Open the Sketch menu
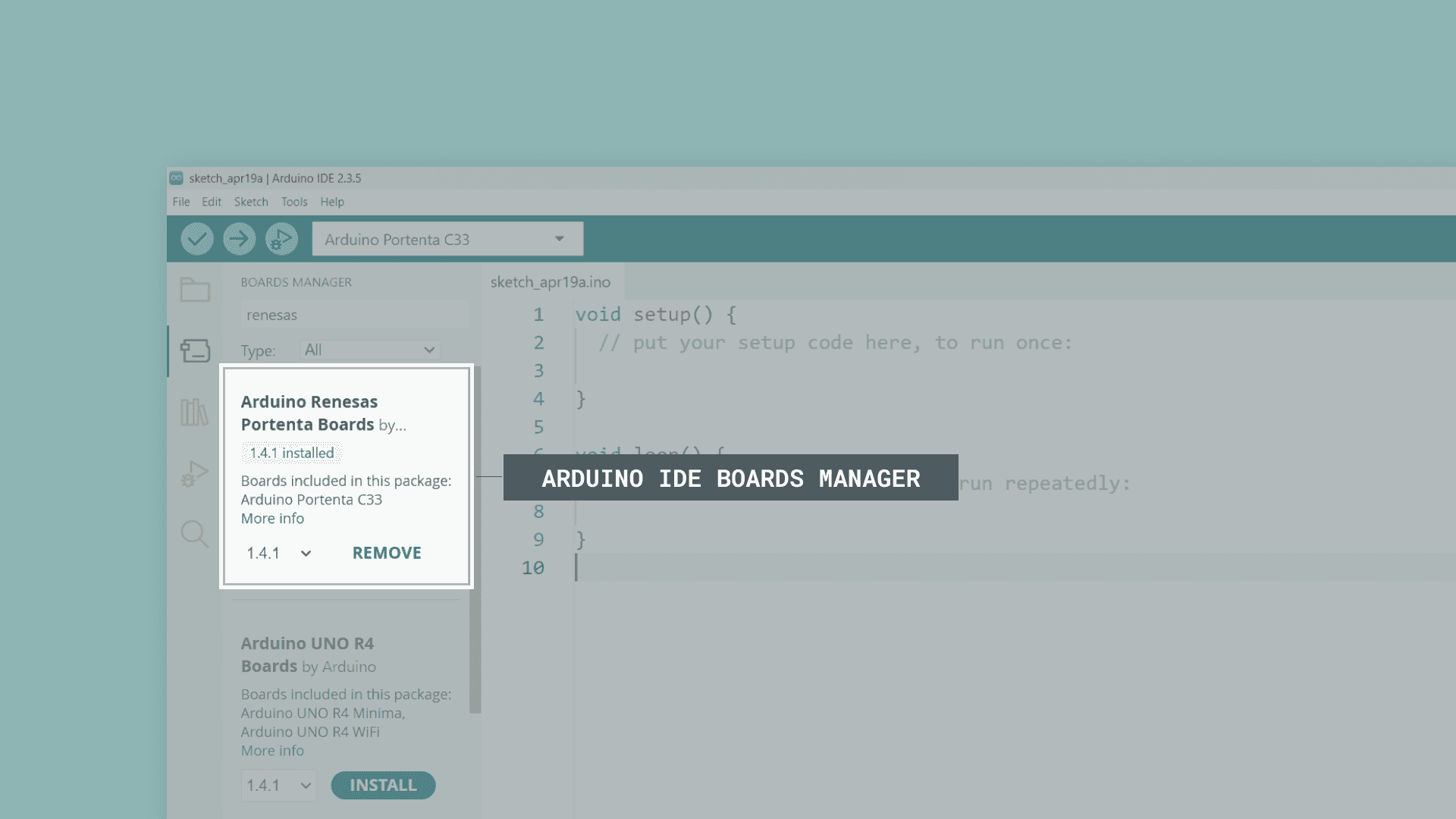1456x819 pixels. click(251, 202)
